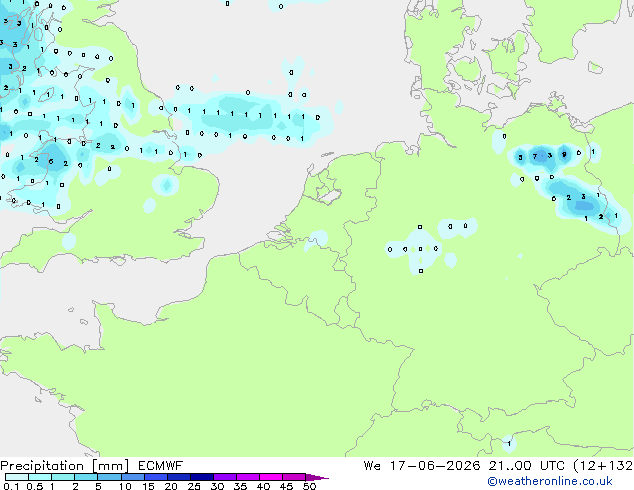Click the "10" legend scale label

(x=125, y=486)
